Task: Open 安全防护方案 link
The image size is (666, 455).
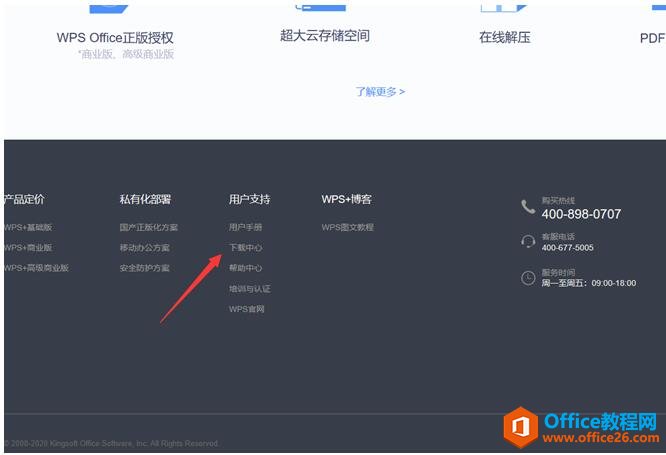Action: coord(144,268)
